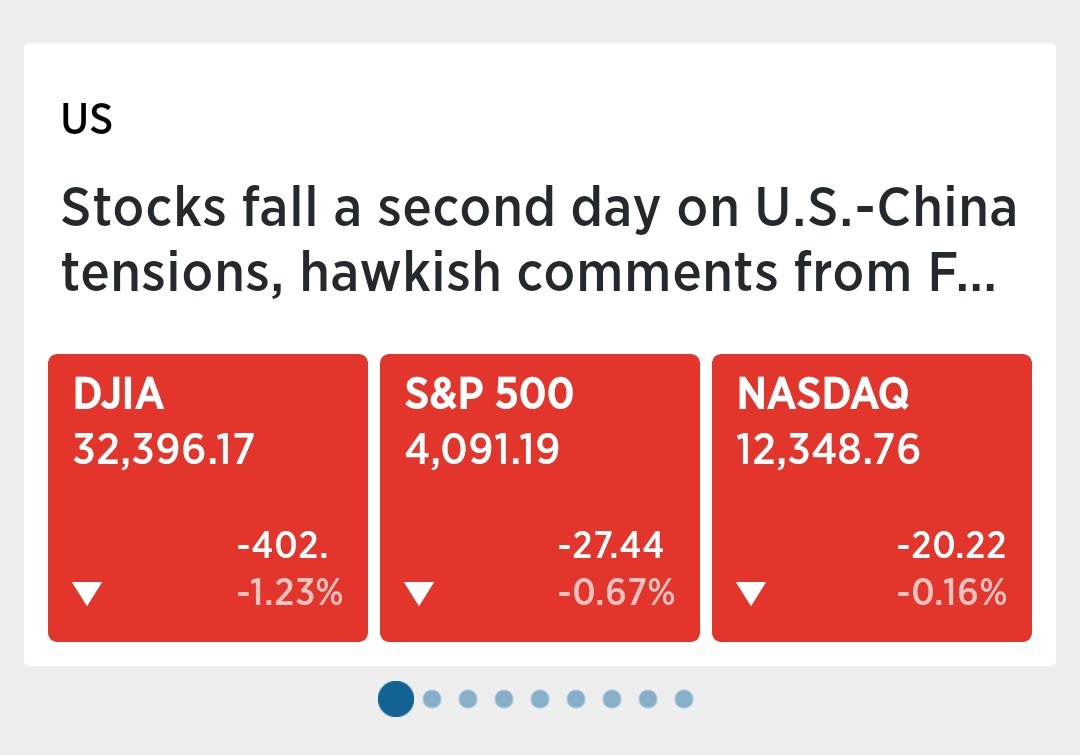
Task: Jump to the eighth carousel page dot
Action: (648, 698)
